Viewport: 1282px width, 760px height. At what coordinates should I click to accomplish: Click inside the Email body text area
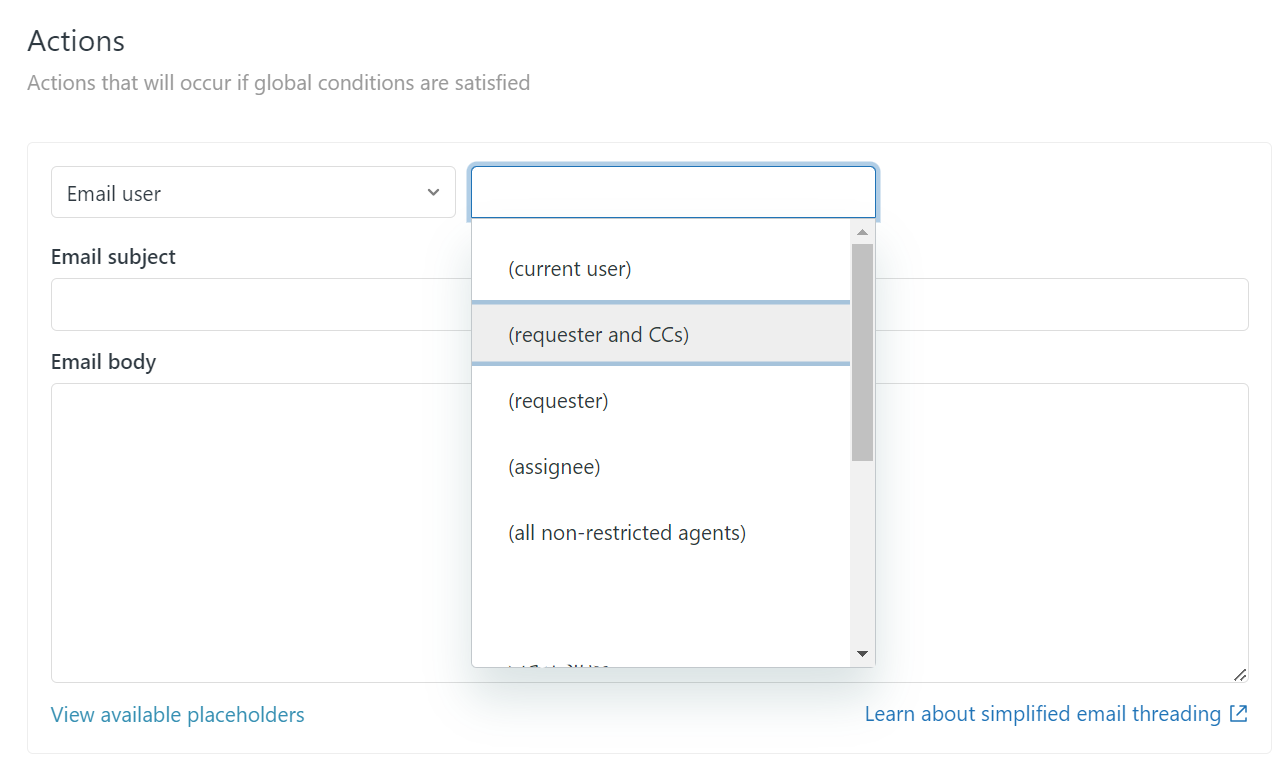tap(250, 530)
